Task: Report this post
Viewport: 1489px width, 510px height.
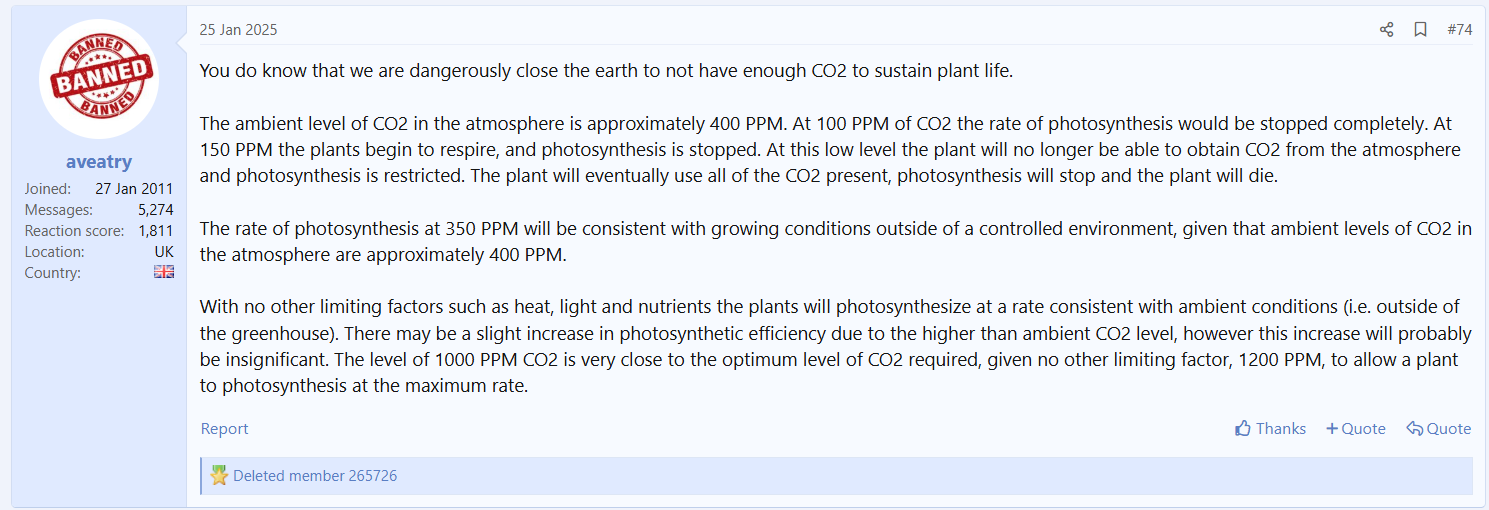Action: [224, 429]
